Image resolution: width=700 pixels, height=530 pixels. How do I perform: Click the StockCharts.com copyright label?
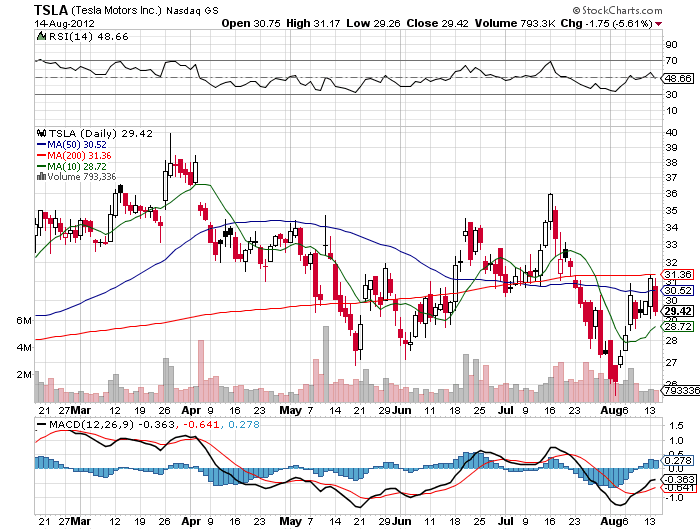click(x=617, y=10)
